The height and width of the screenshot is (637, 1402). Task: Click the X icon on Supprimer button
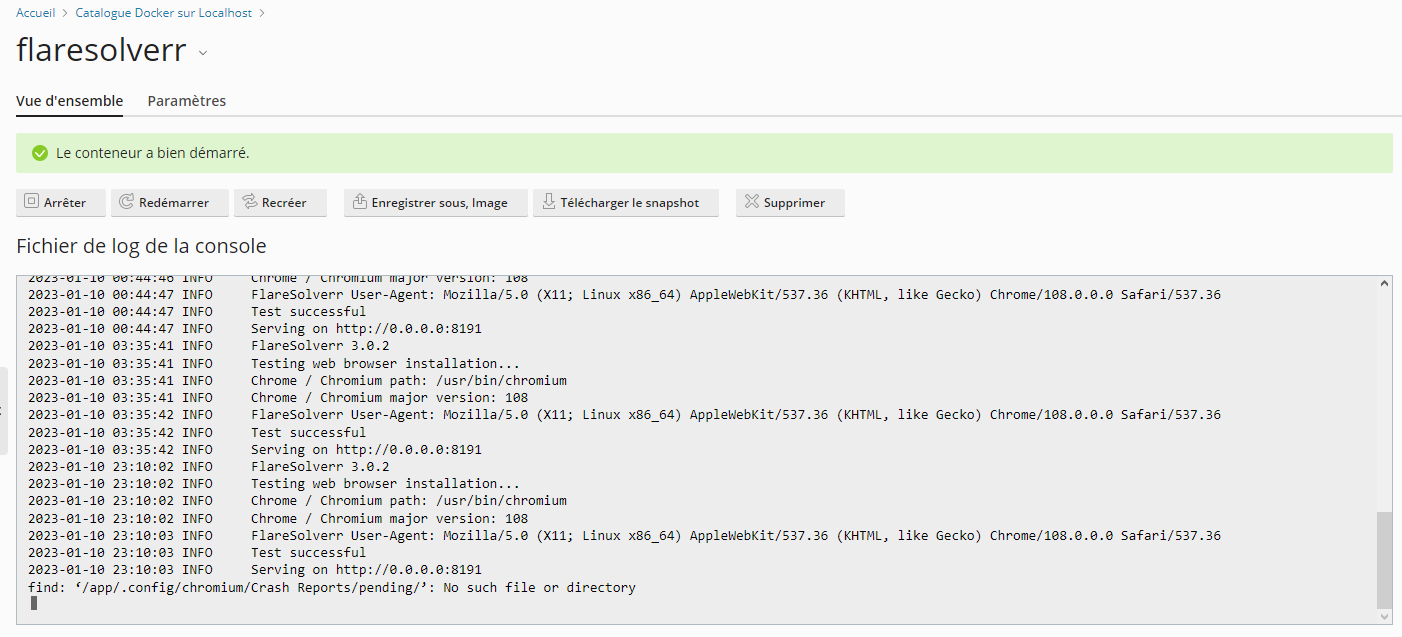752,202
